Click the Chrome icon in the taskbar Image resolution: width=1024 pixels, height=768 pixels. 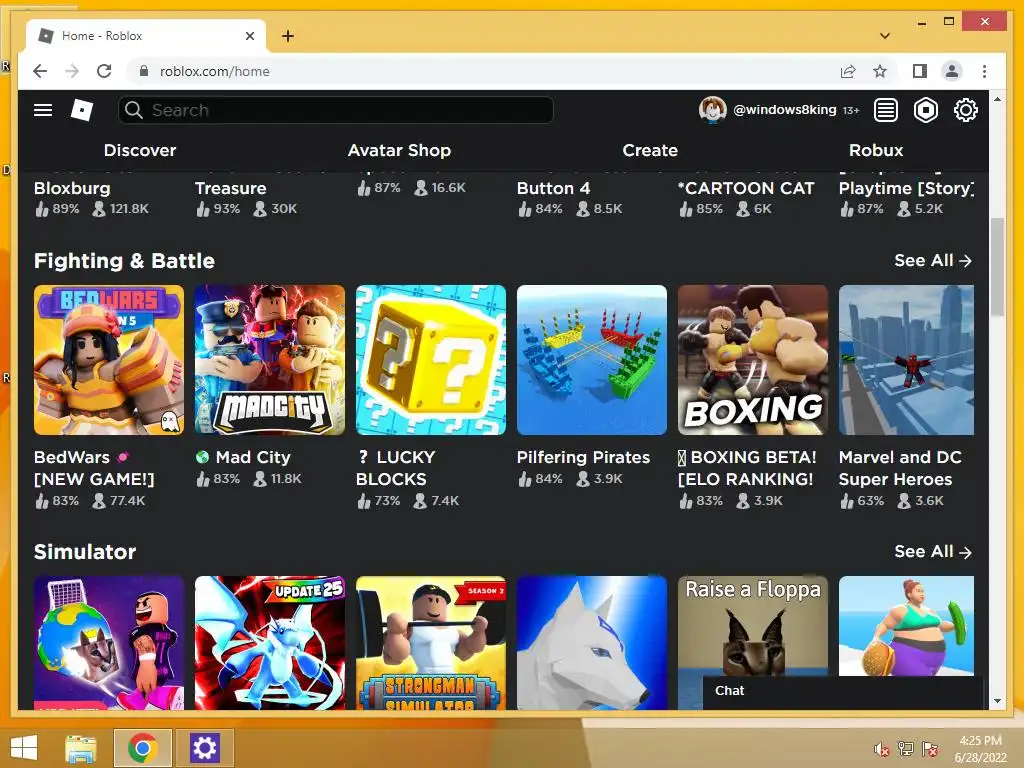tap(142, 748)
